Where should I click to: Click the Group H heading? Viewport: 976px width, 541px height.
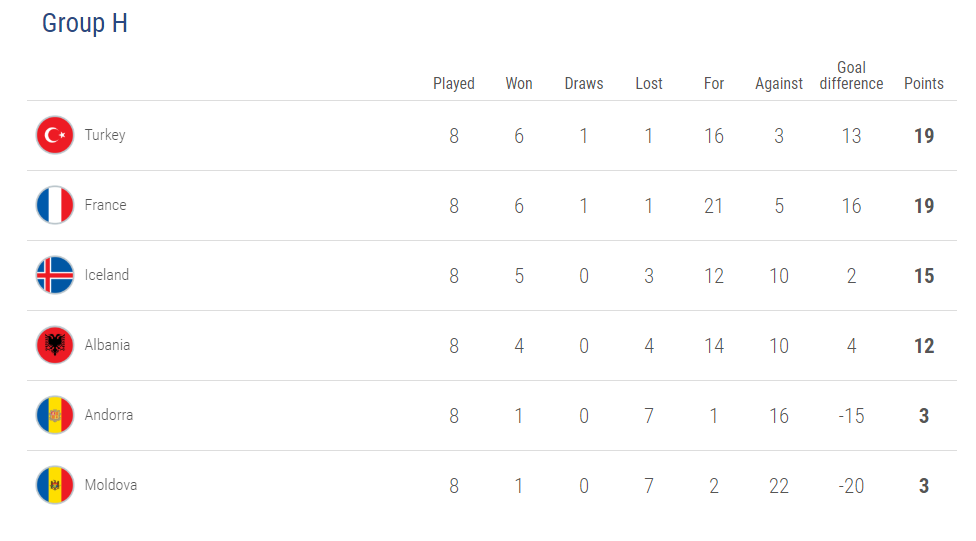coord(85,24)
